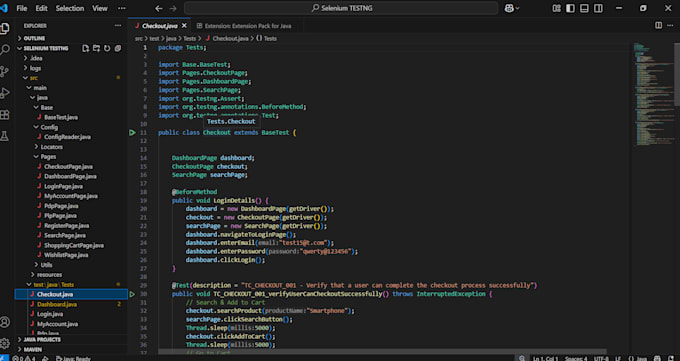Run the Checkout class test at line 11

[x=132, y=132]
